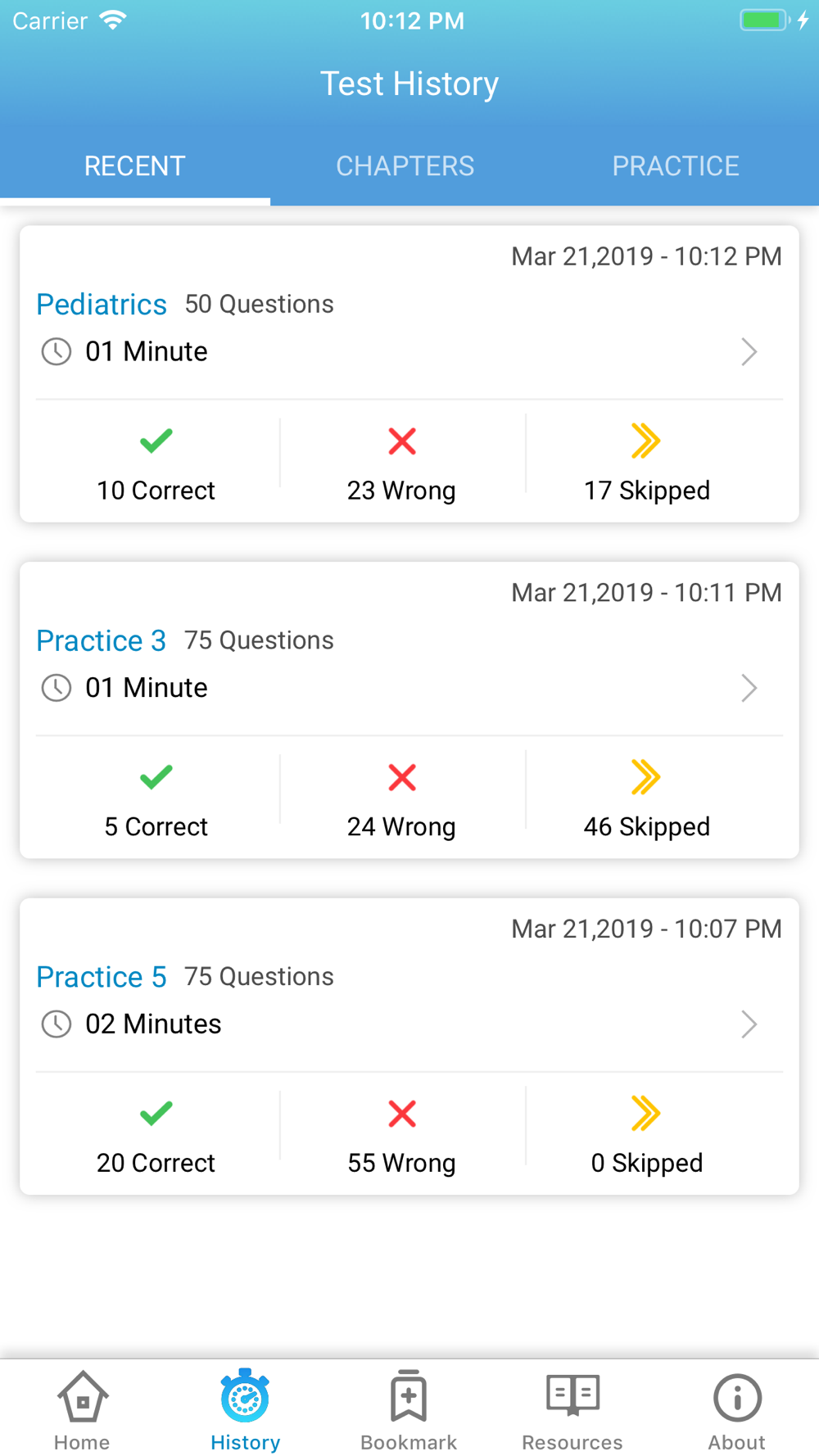Tap green checkmark above 10 Correct

point(156,441)
